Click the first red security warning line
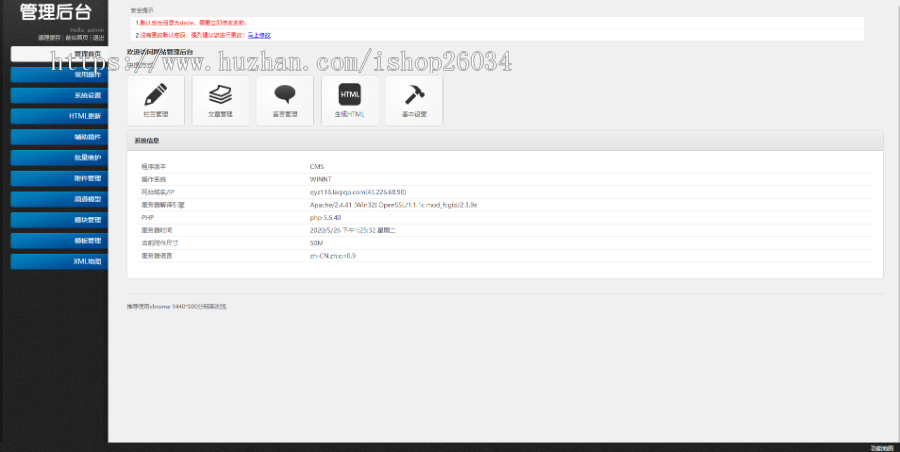Viewport: 900px width, 452px height. tap(191, 23)
